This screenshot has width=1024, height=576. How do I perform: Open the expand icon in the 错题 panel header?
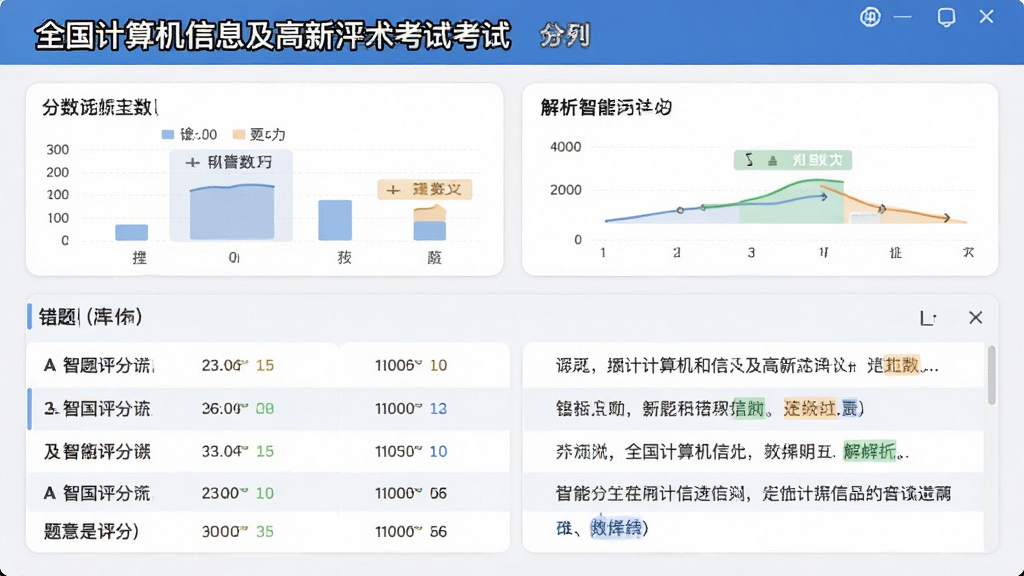click(928, 318)
